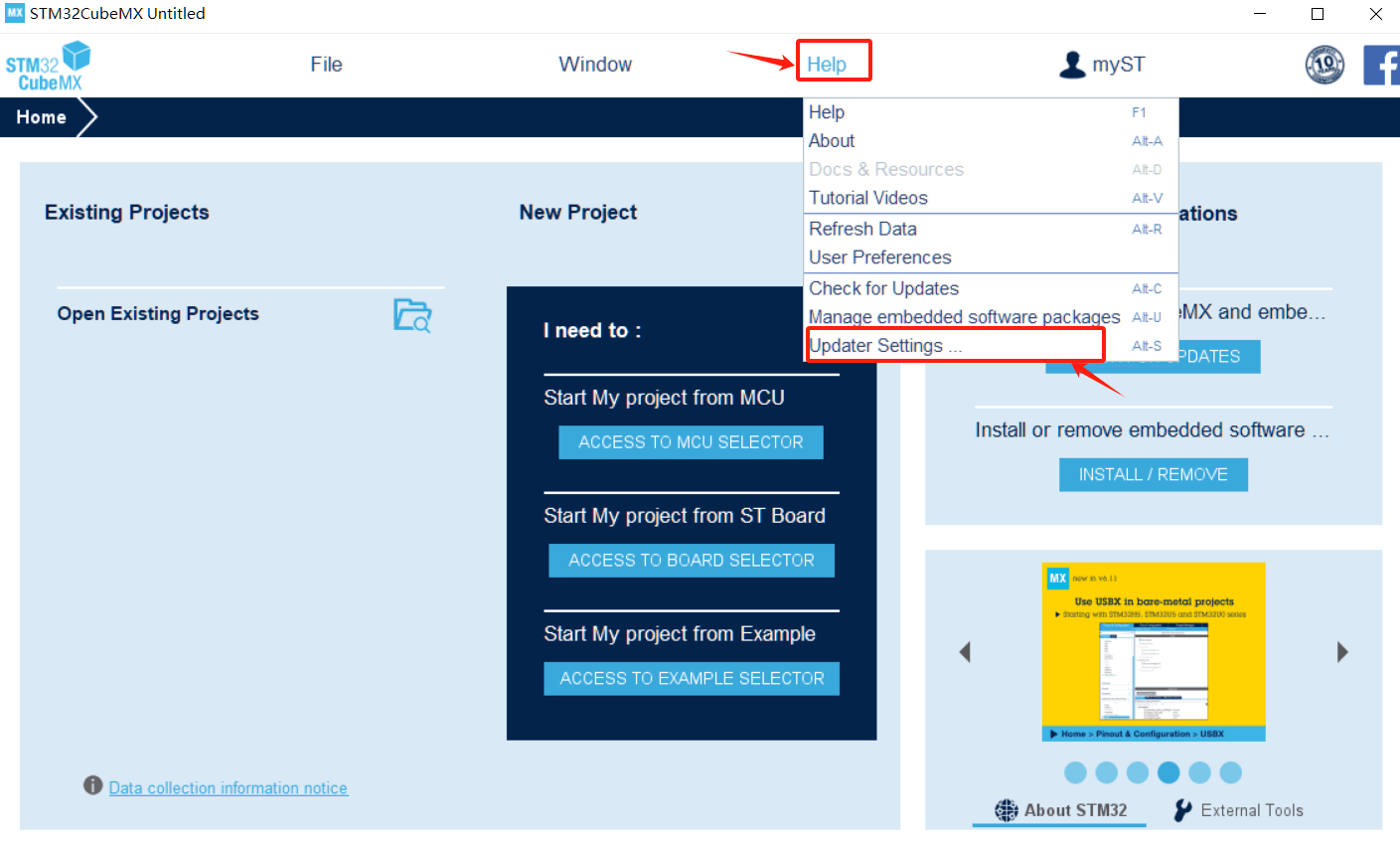
Task: Choose About from Help menu
Action: point(991,141)
